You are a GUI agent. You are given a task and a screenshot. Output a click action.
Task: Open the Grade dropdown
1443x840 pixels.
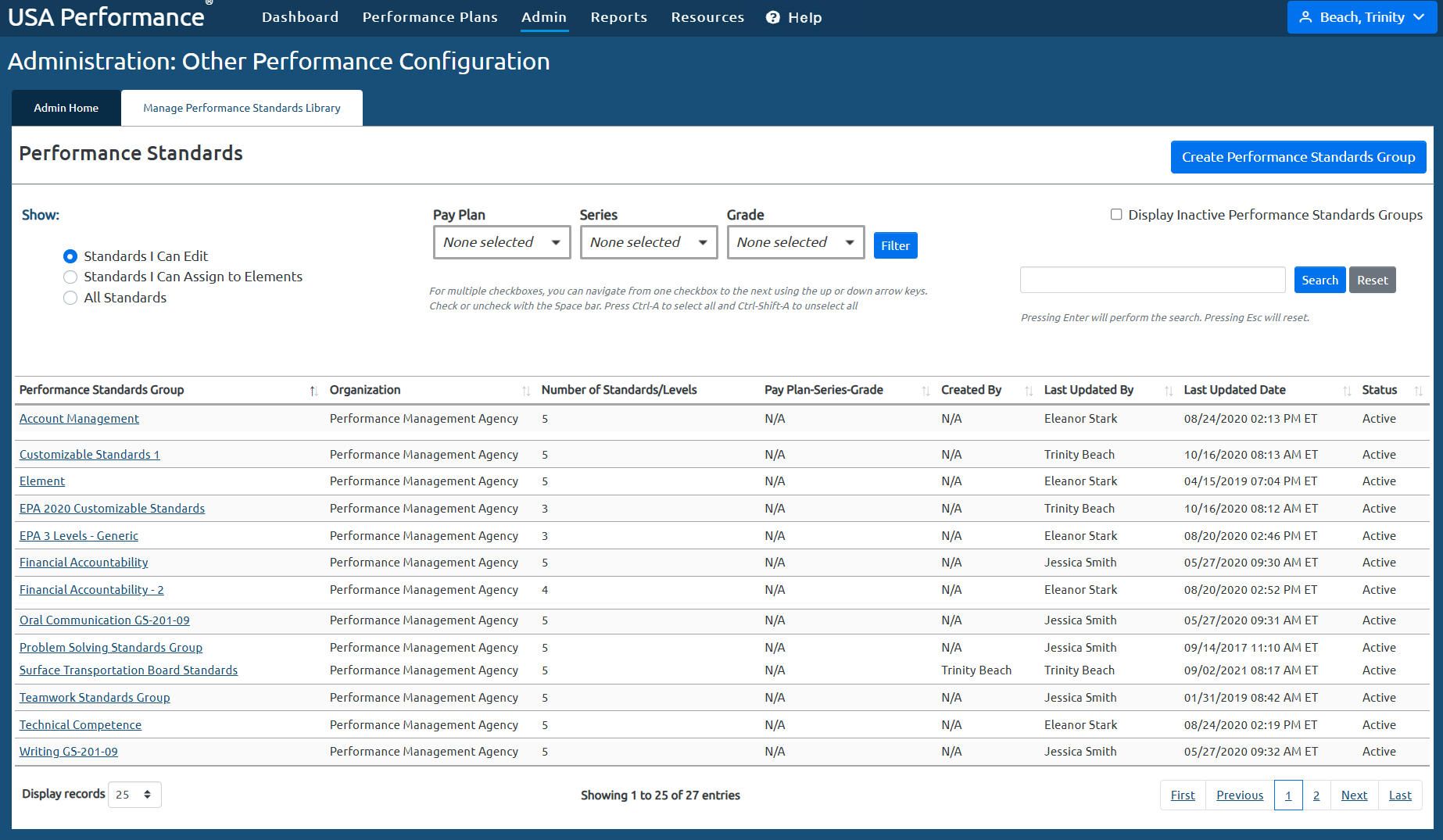[x=796, y=242]
